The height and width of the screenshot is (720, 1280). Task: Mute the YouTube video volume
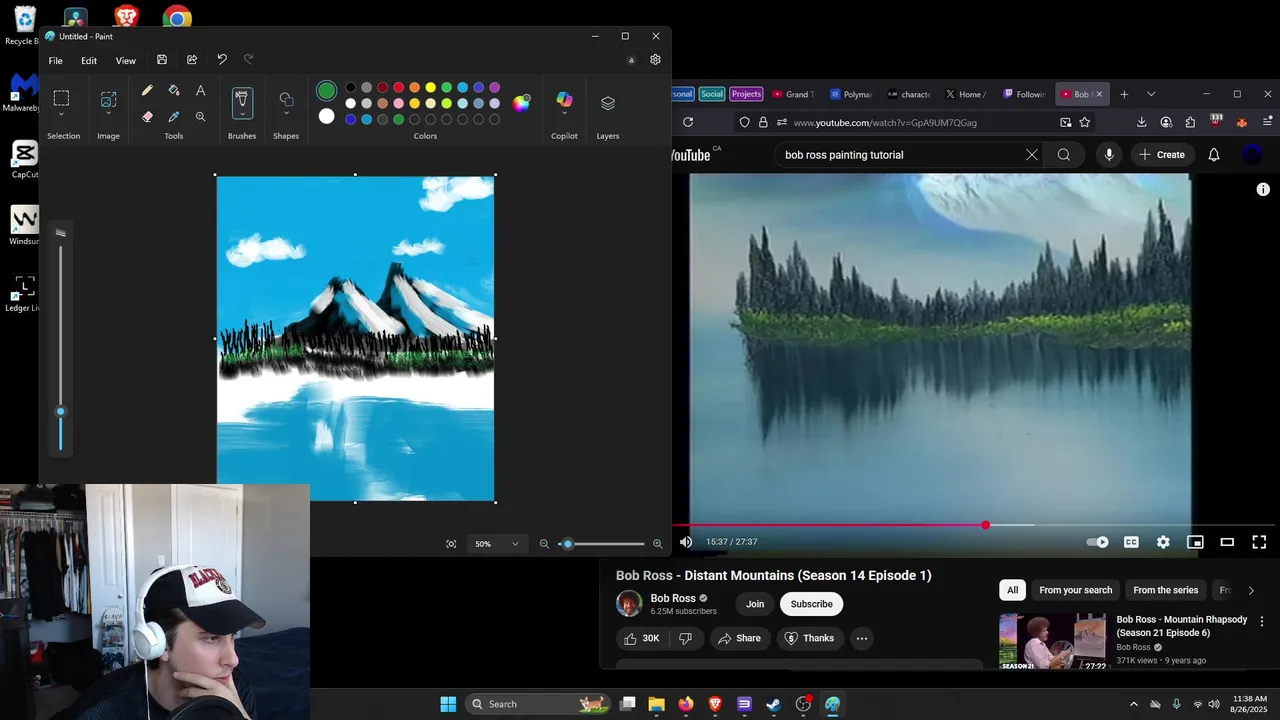(686, 542)
